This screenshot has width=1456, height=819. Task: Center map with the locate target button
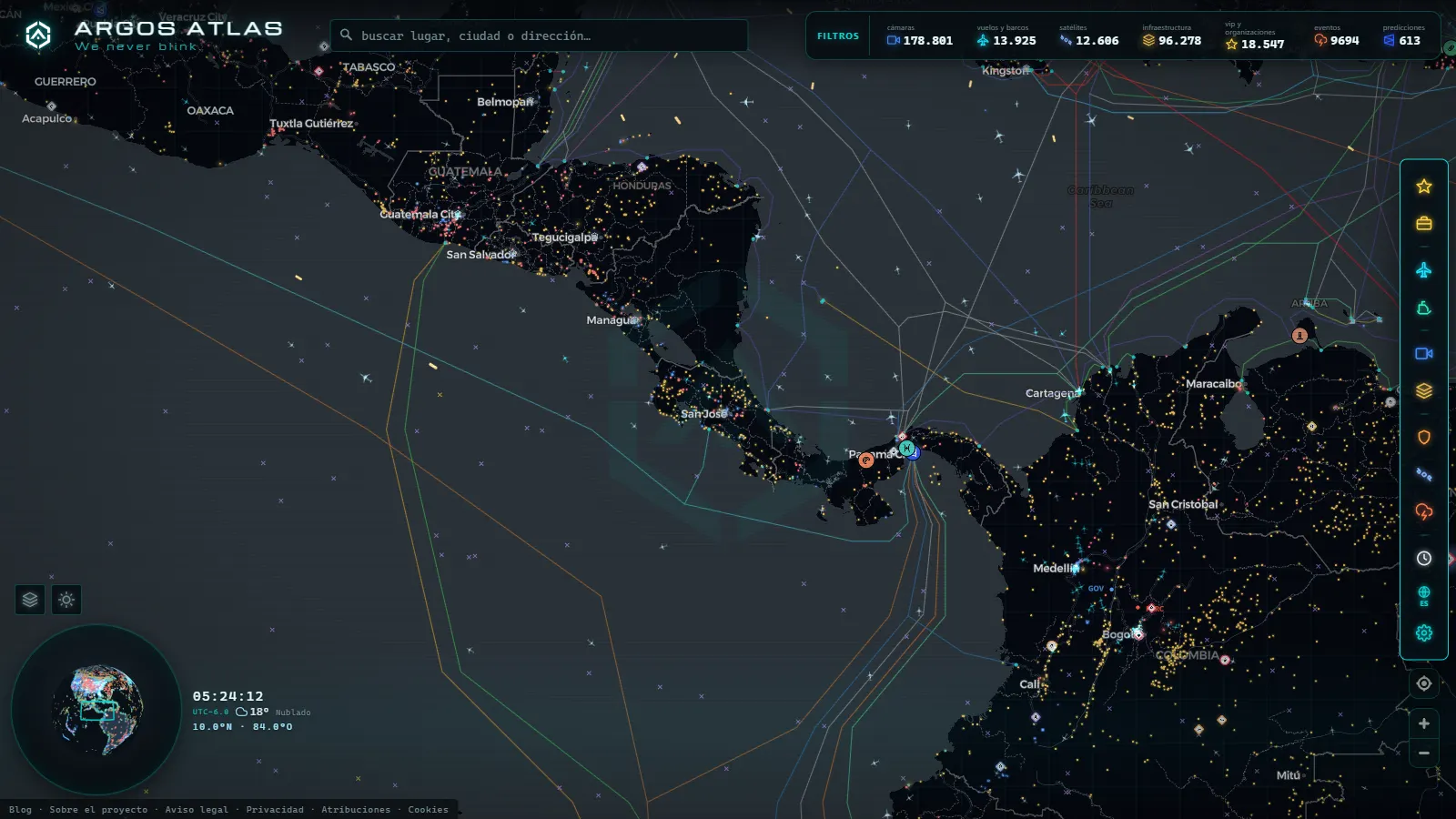point(1424,683)
